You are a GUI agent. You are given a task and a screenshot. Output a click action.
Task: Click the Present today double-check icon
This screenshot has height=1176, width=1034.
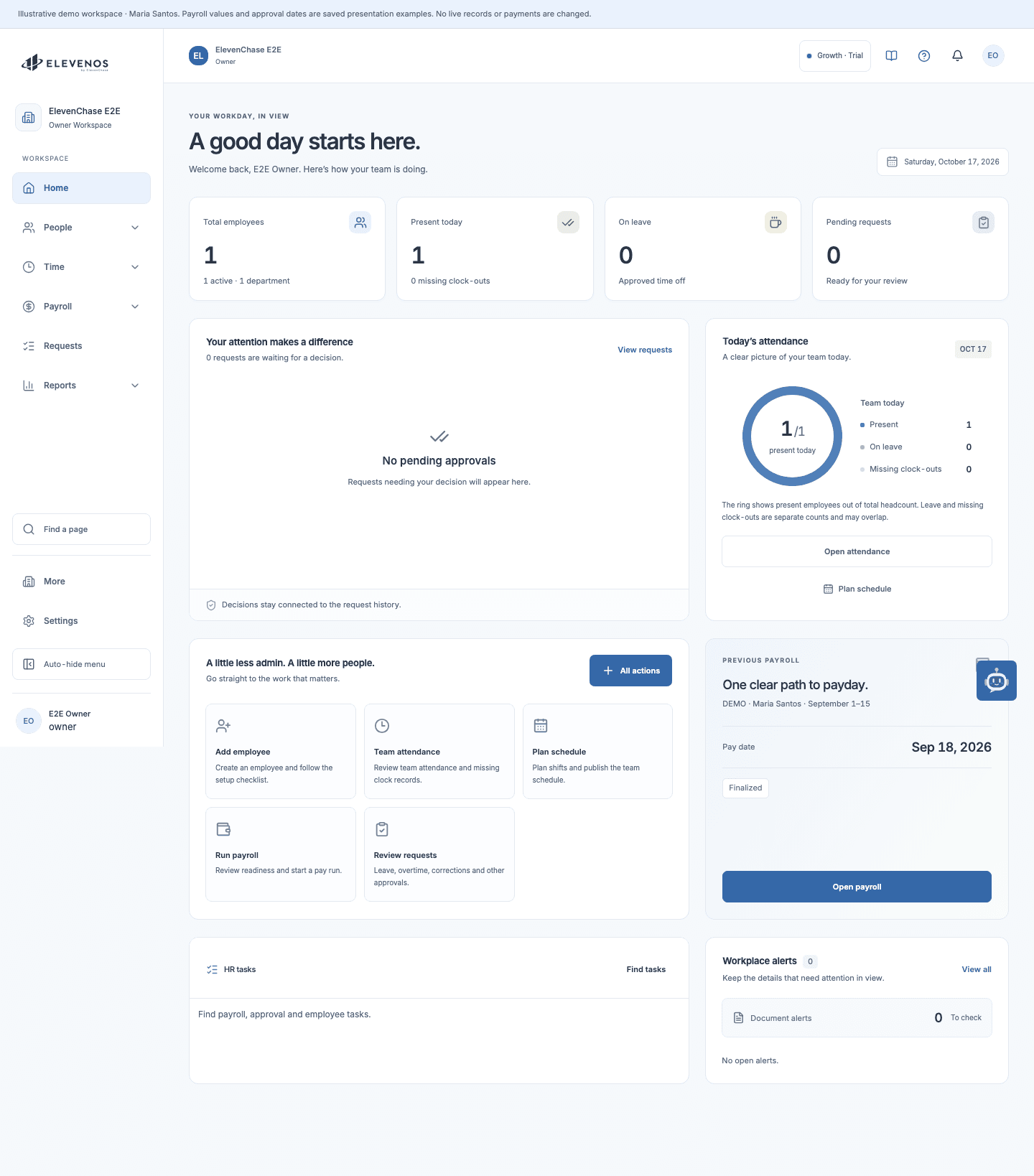point(568,223)
